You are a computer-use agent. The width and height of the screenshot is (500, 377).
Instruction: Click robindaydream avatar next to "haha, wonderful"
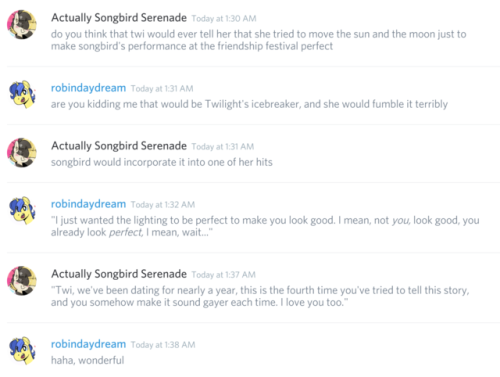(22, 351)
